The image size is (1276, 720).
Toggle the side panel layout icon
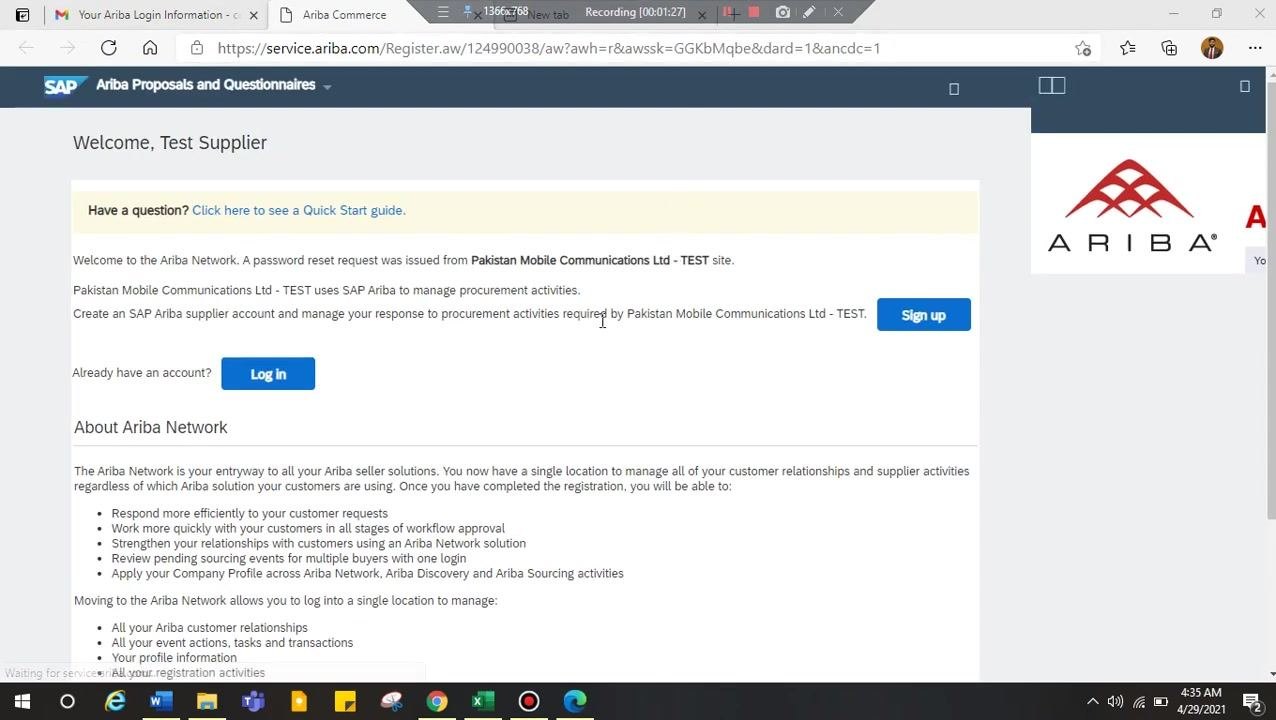pyautogui.click(x=1052, y=86)
